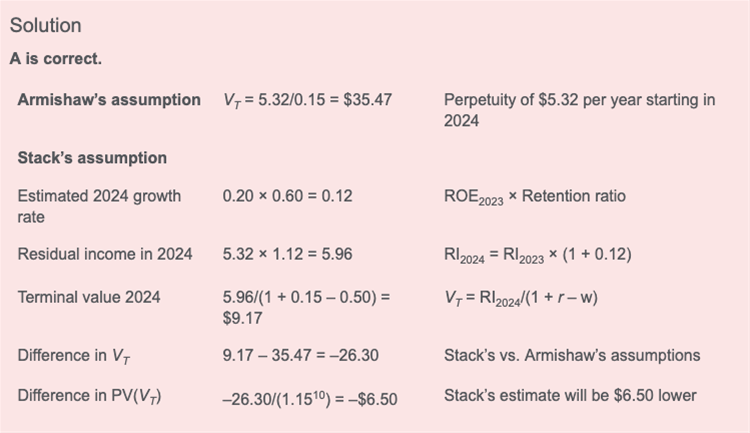Click the Perpetuity of $5.32 per year note

tap(579, 110)
